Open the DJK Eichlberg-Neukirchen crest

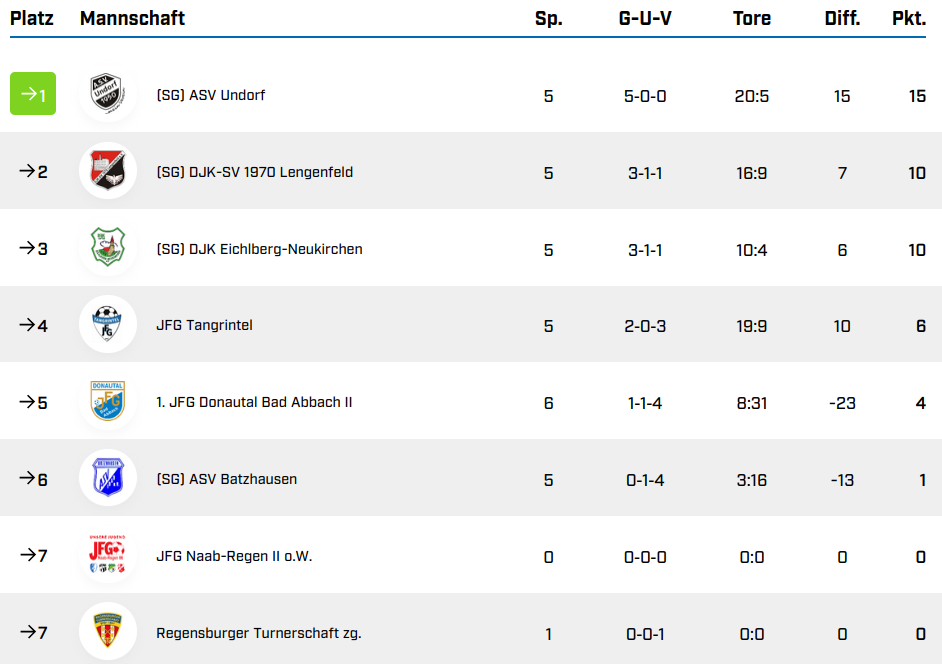(107, 249)
